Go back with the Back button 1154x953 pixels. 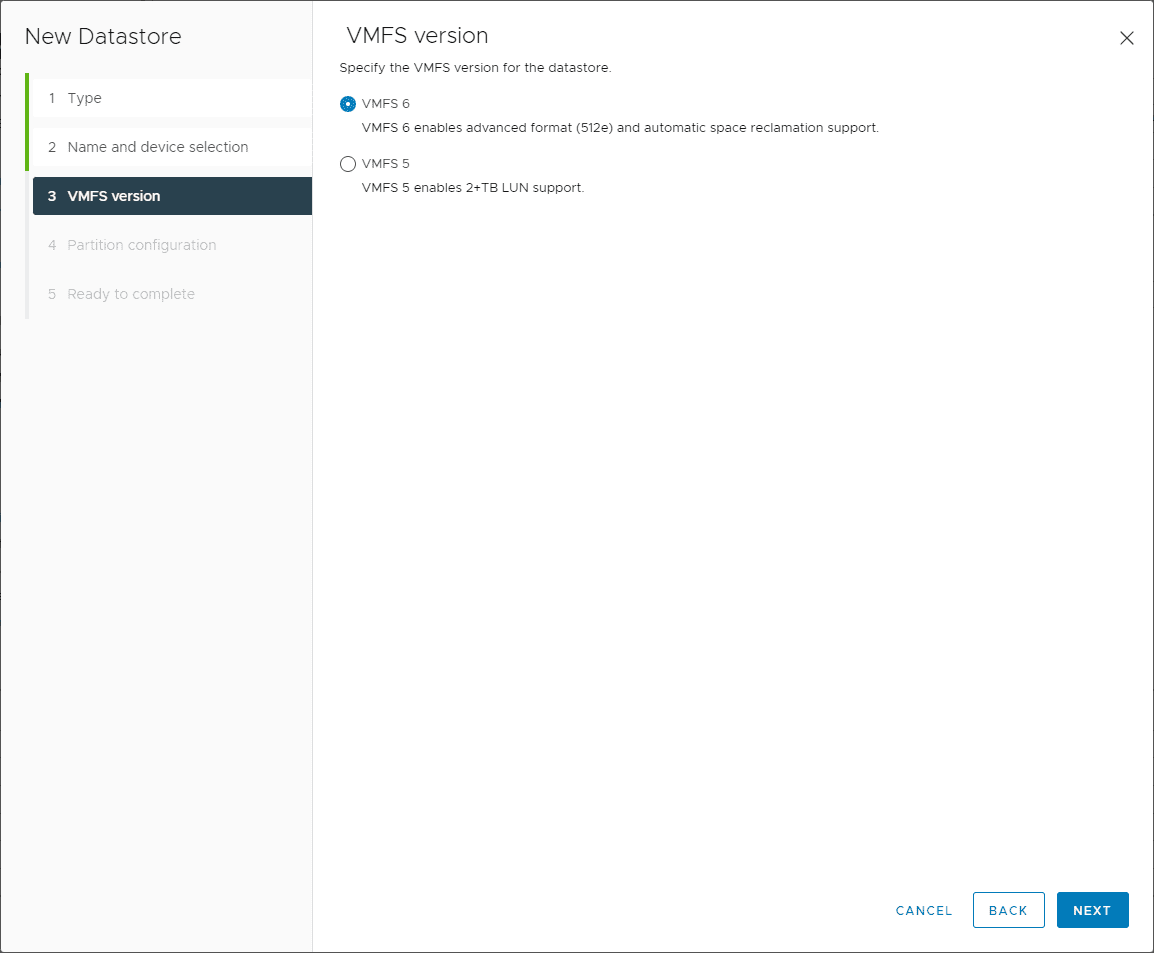point(1008,910)
